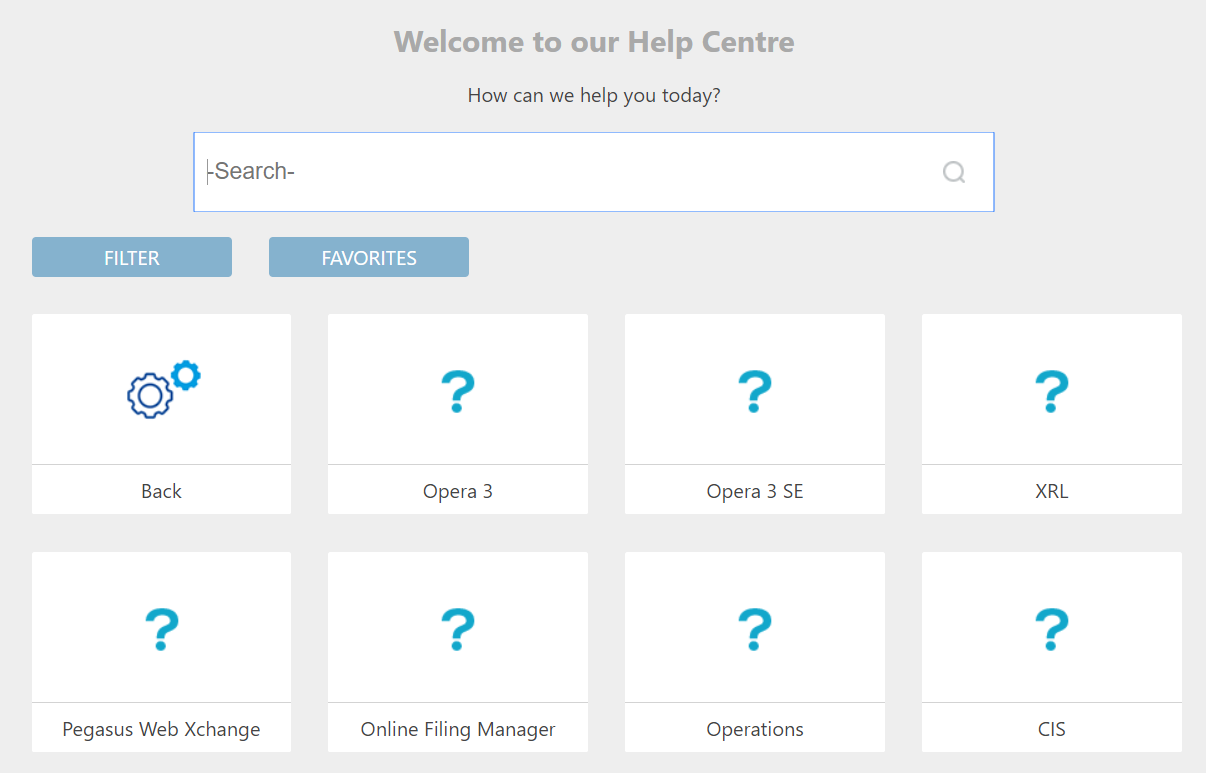Open the FILTER options
1206x773 pixels.
(x=132, y=257)
